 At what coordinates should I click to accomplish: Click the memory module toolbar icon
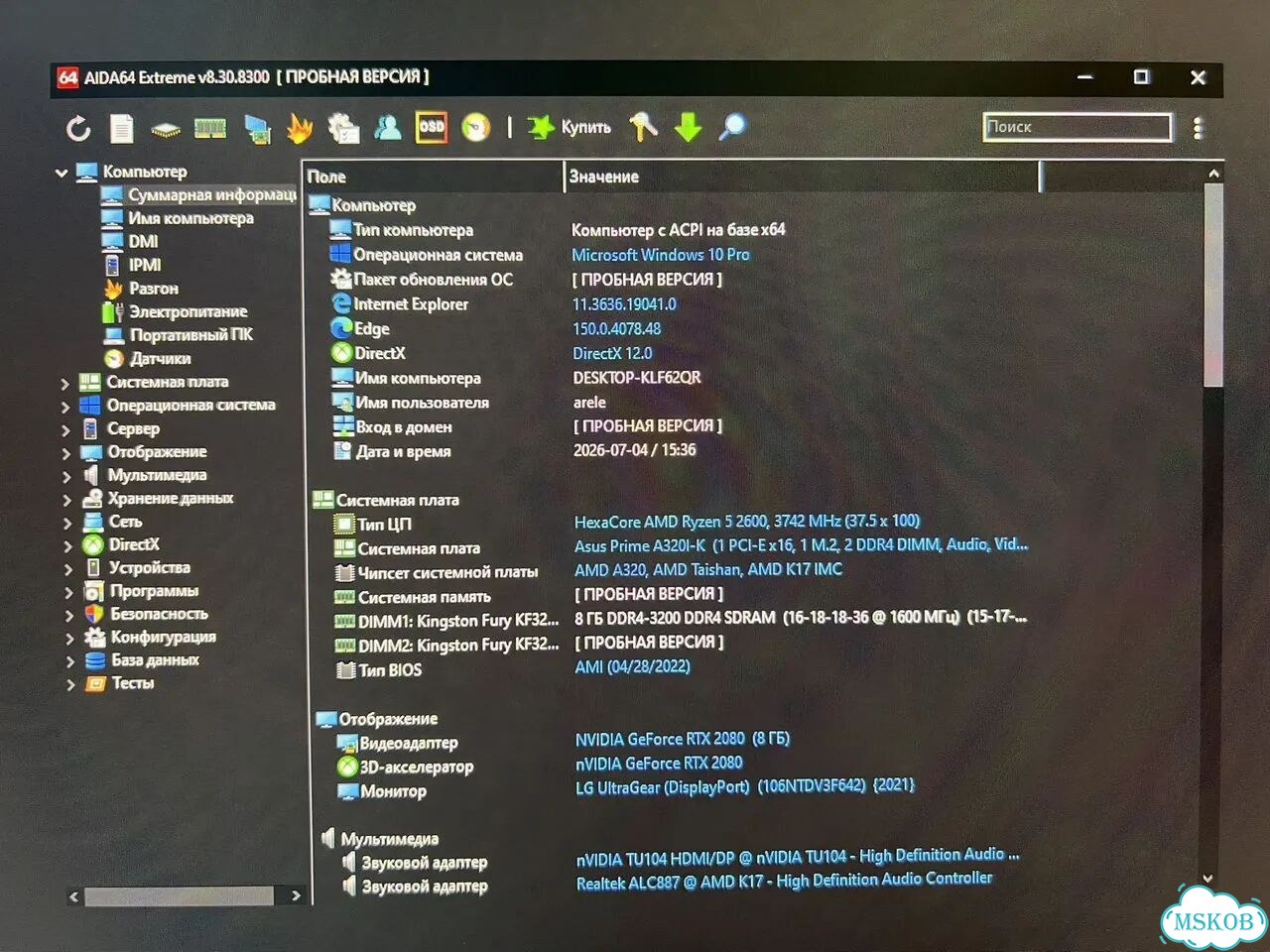click(x=210, y=129)
